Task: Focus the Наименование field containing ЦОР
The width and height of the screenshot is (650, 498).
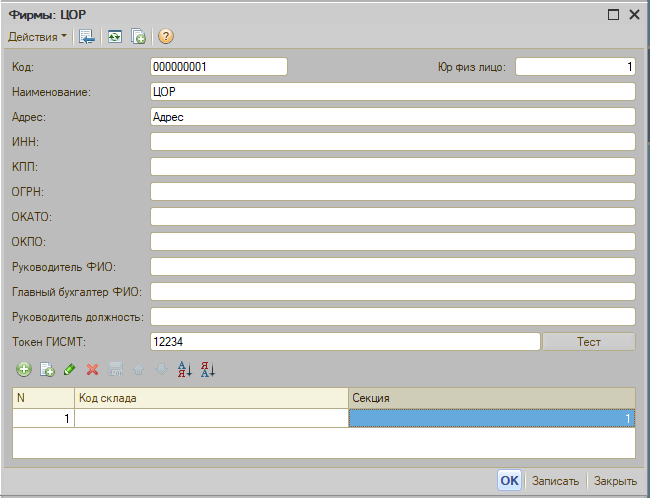Action: pos(393,92)
